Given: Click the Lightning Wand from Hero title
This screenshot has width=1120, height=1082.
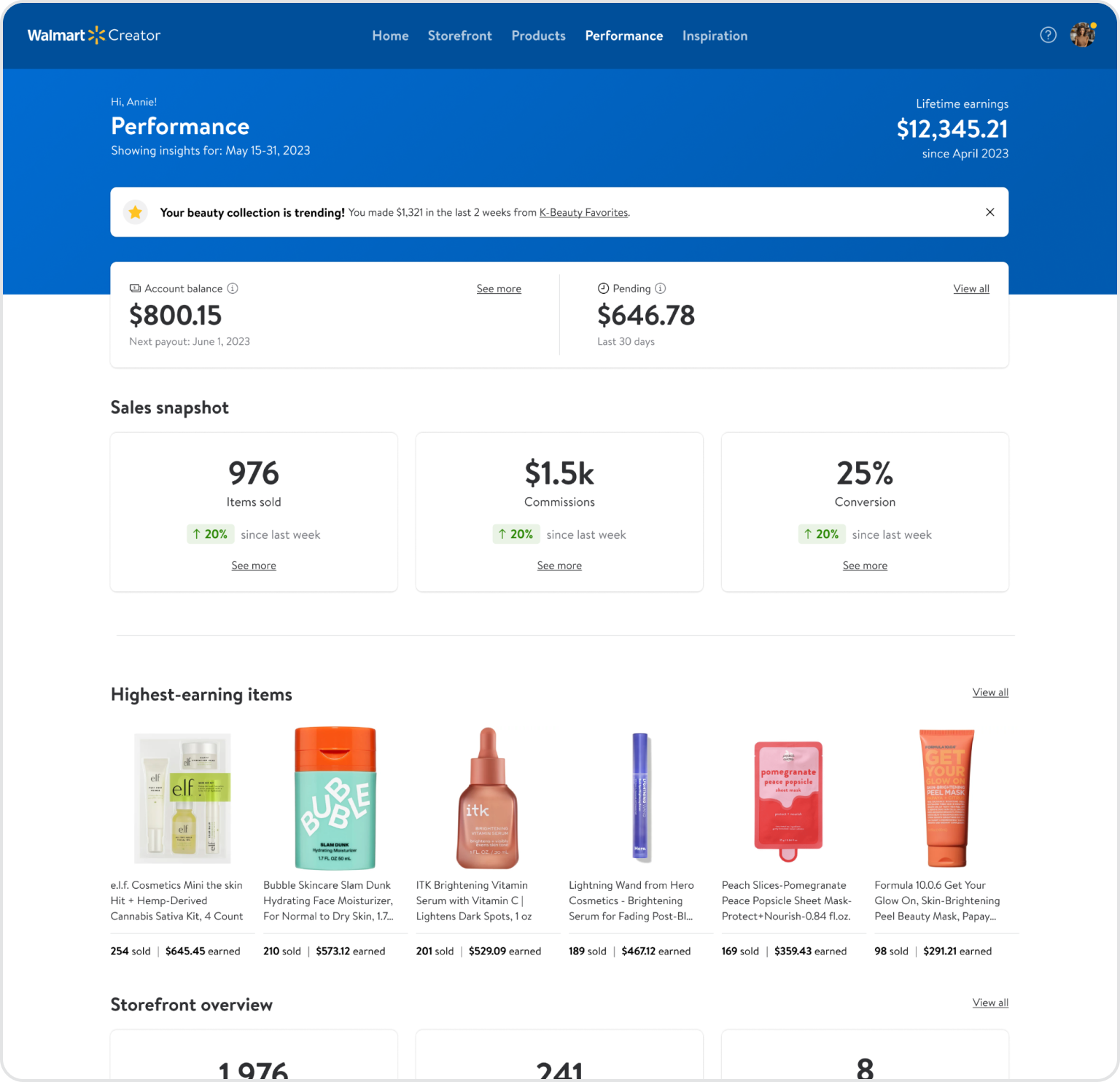Looking at the screenshot, I should pos(632,900).
